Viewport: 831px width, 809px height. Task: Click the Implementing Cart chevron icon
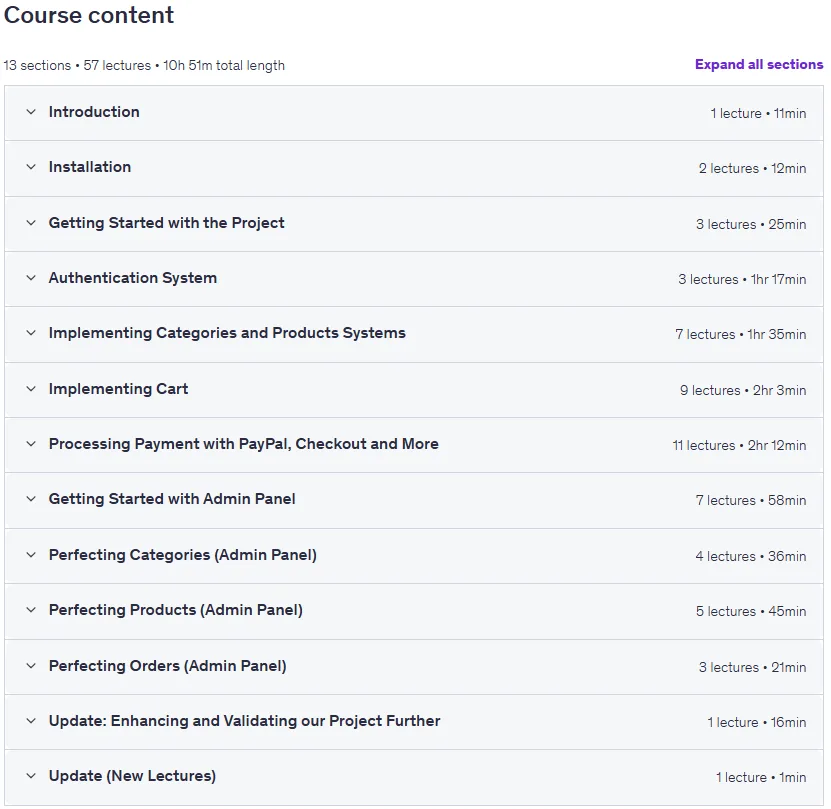31,389
